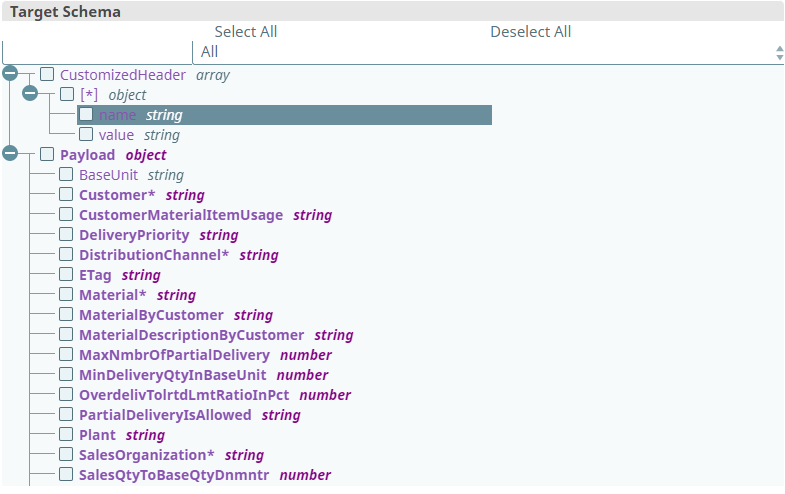Image resolution: width=785 pixels, height=494 pixels.
Task: Select the value string label
Action: 116,135
